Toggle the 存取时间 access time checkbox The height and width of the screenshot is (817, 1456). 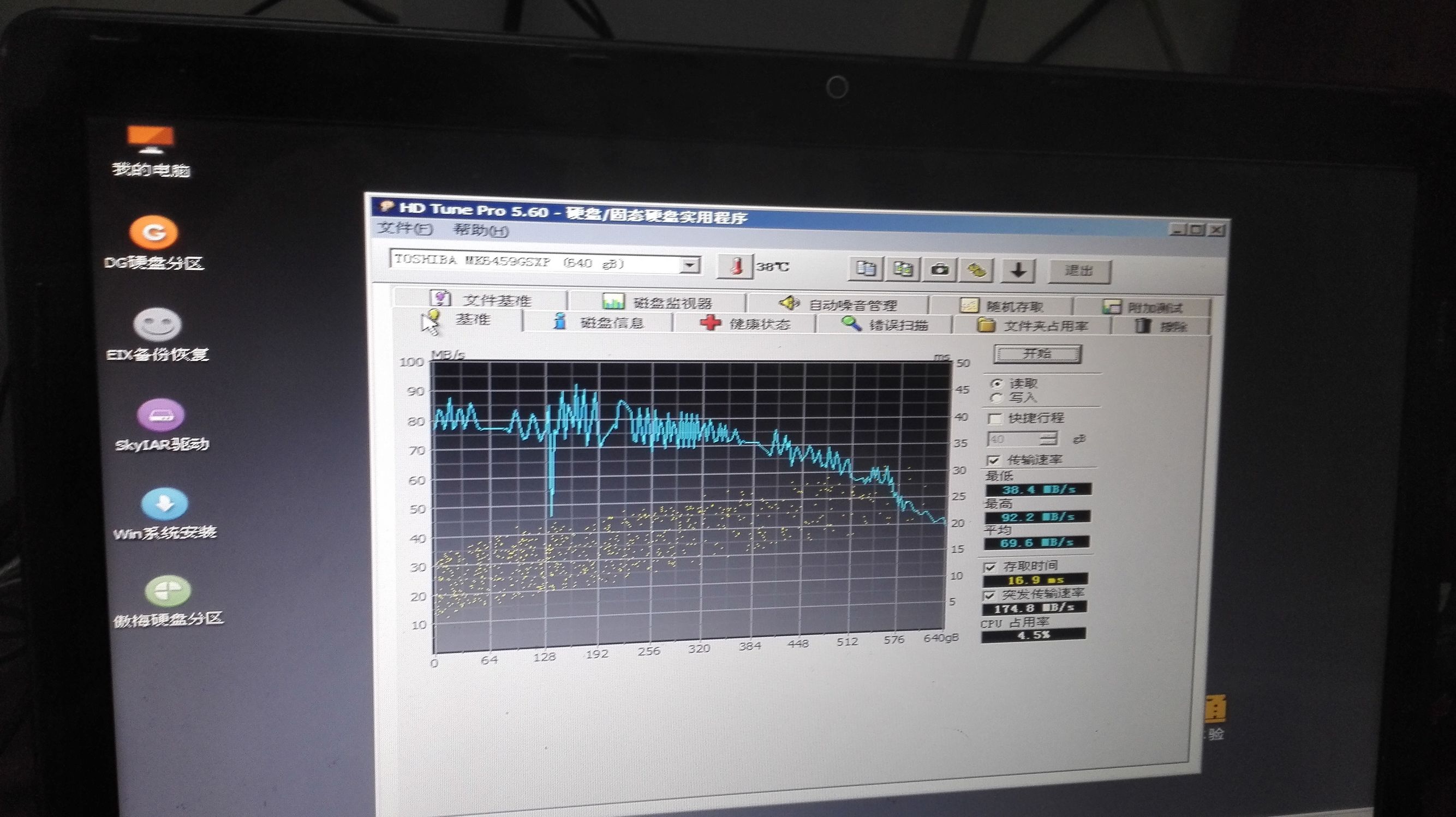pos(990,567)
